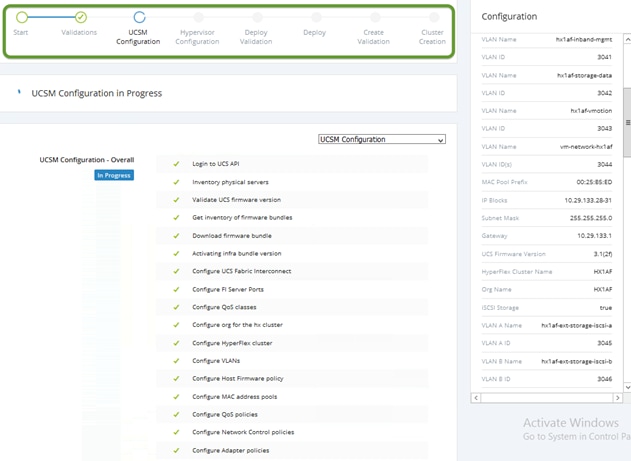Click the UCSM Configuration in Progress heading
Screen dimensions: 631x461
click(x=97, y=93)
